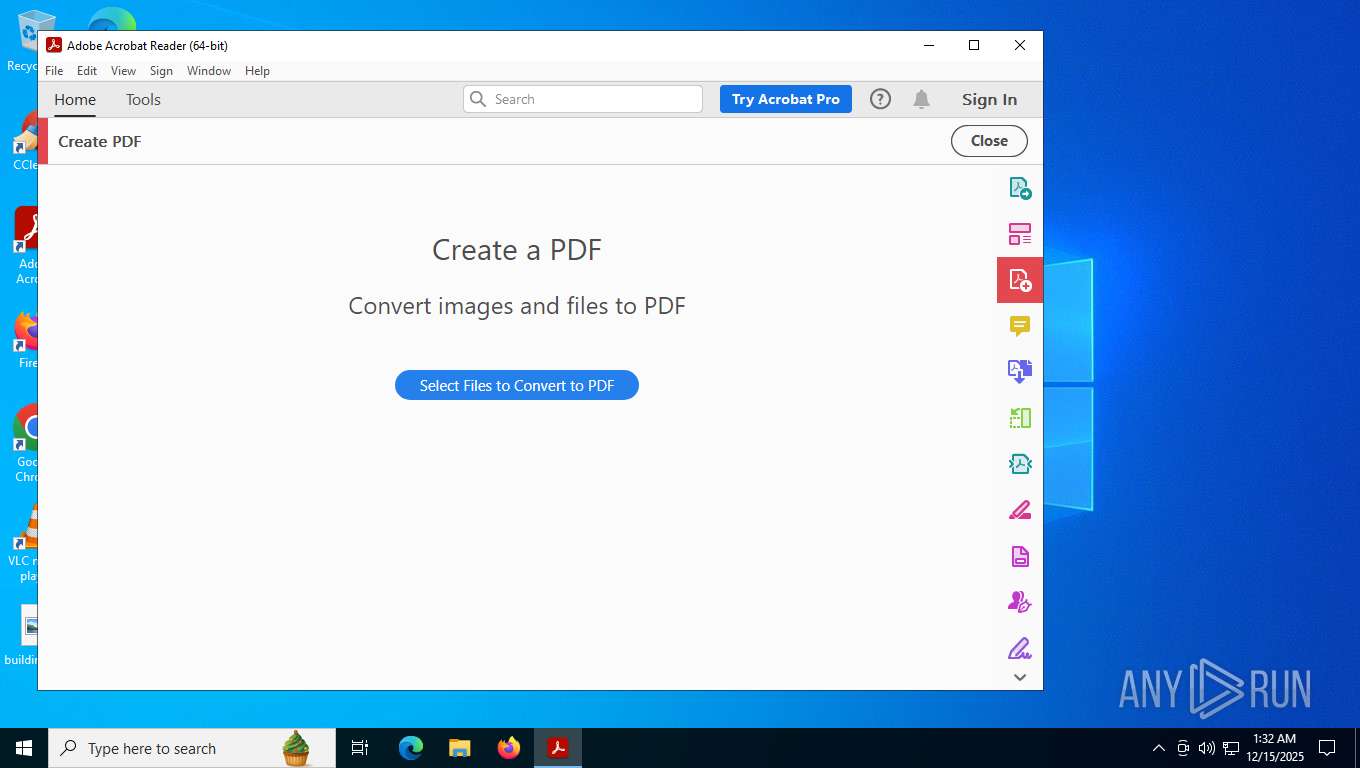Open the Edit menu
This screenshot has height=768, width=1360.
(87, 71)
